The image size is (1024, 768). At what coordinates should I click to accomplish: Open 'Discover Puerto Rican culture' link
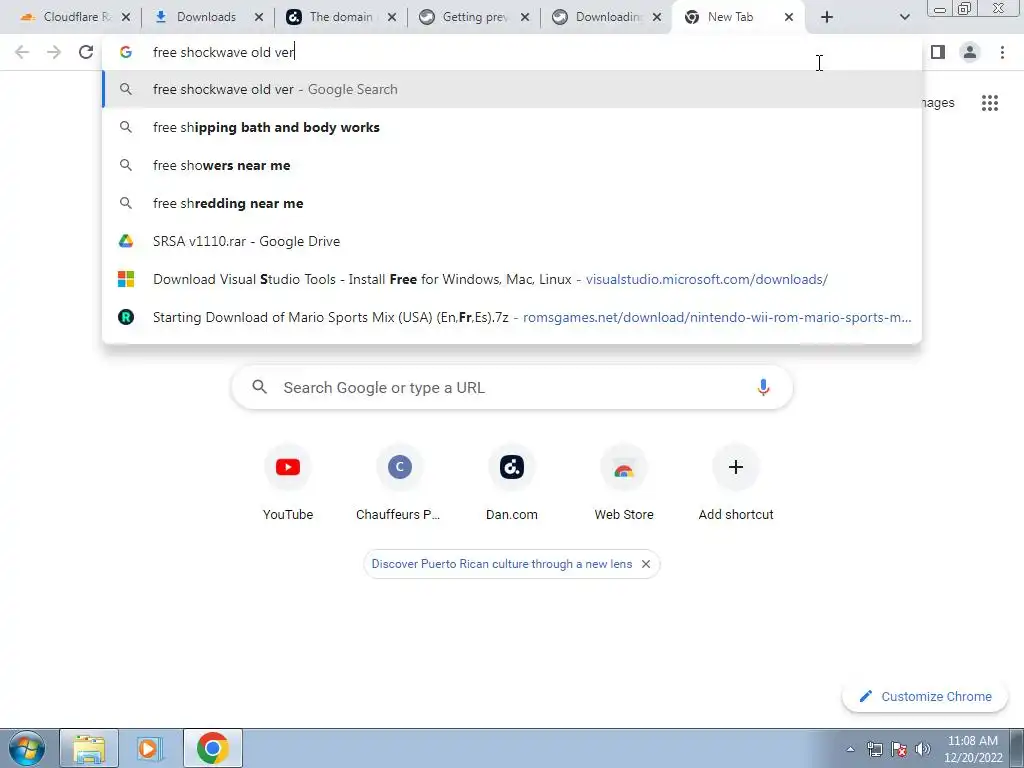pyautogui.click(x=502, y=564)
